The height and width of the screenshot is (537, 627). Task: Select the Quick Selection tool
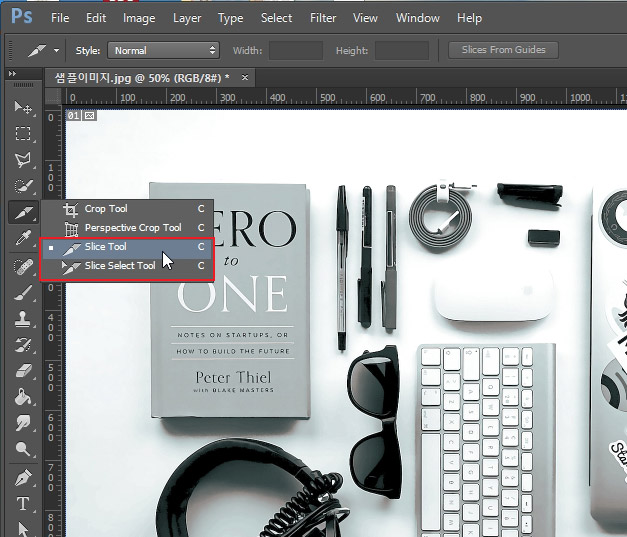23,186
